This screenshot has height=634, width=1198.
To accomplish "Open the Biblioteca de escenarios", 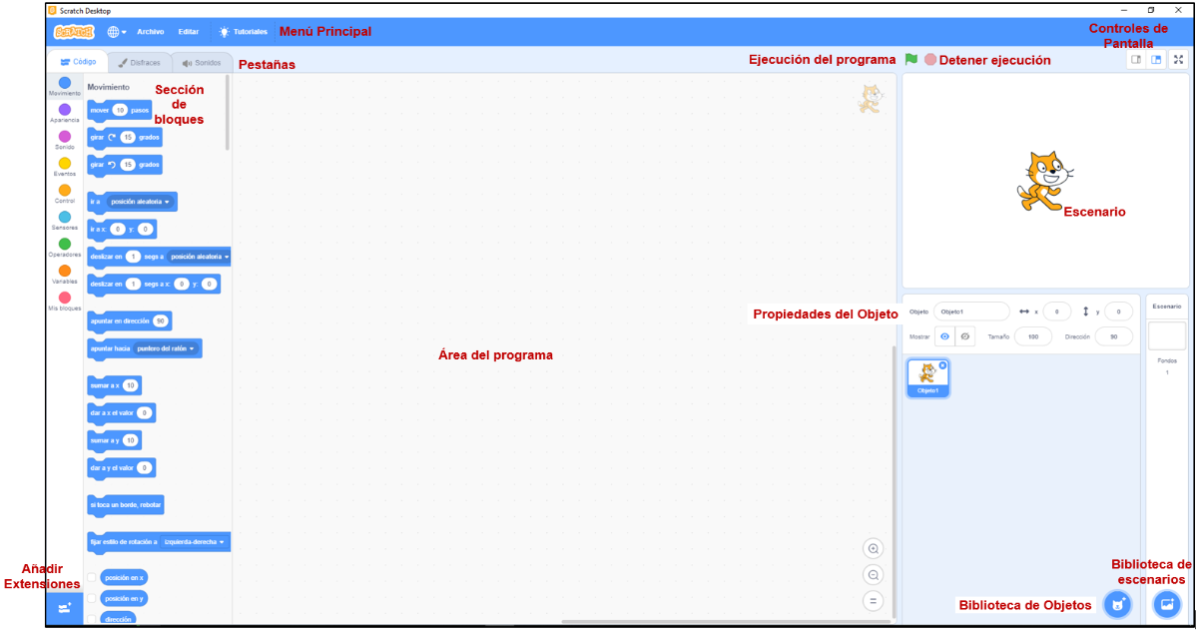I will [1166, 604].
